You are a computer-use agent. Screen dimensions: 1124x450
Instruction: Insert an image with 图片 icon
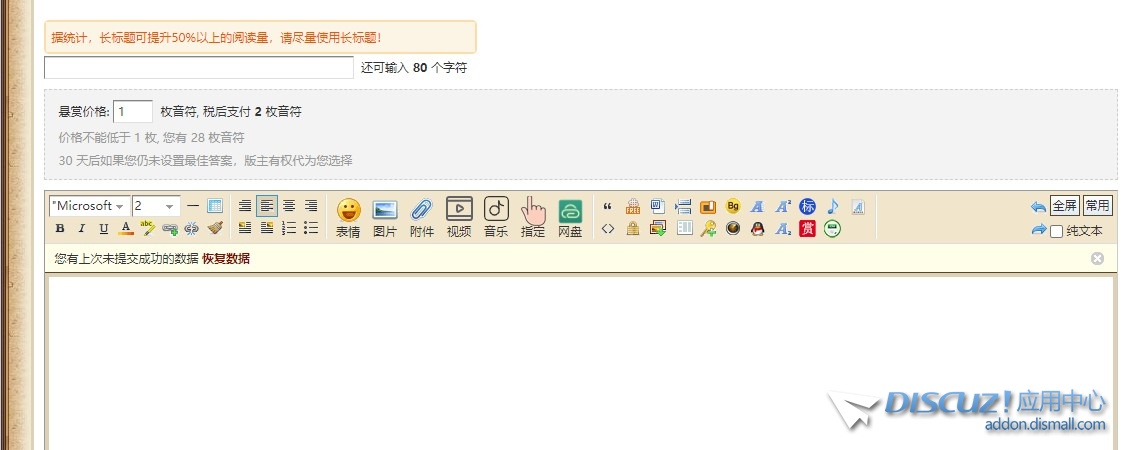tap(385, 217)
